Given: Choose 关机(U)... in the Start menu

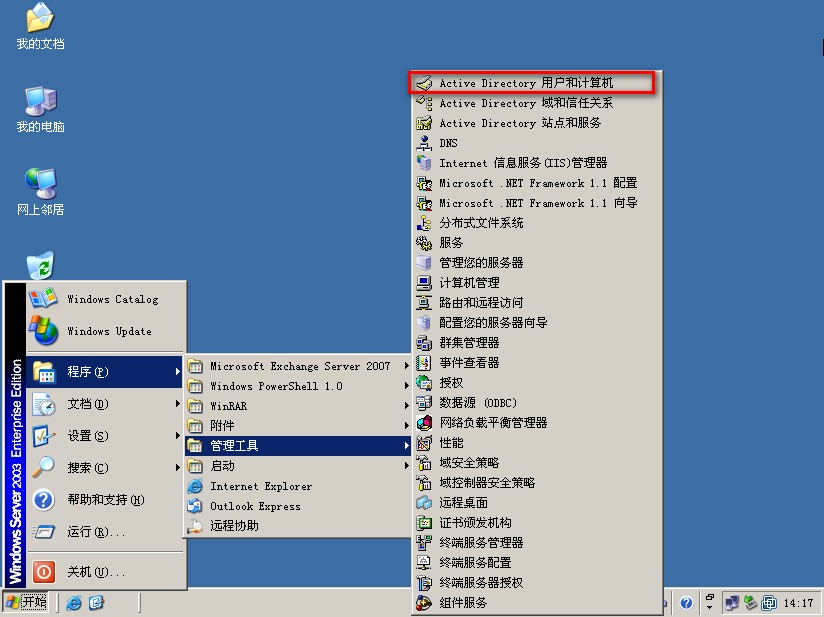Looking at the screenshot, I should point(105,572).
